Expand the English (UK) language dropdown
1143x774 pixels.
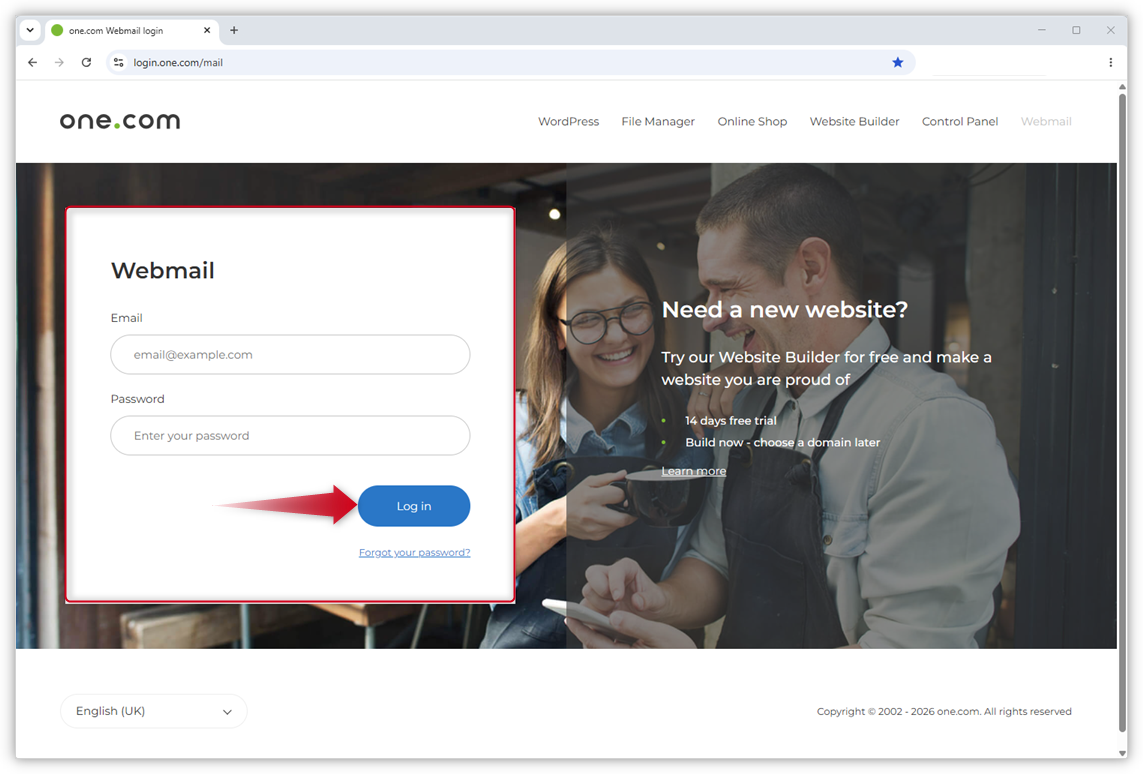[x=154, y=711]
